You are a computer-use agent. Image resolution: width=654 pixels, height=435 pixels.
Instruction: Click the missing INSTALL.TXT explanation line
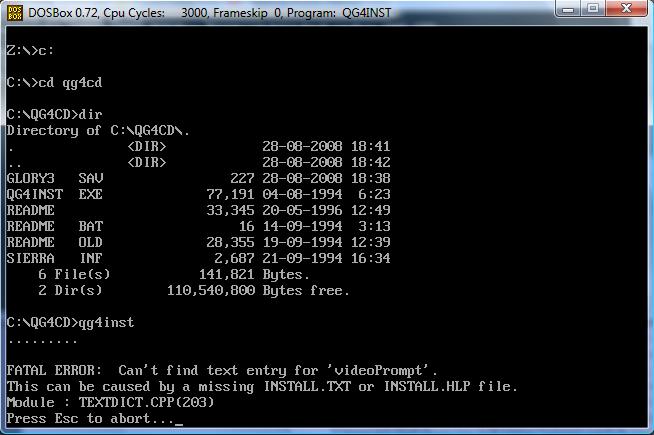pos(262,386)
